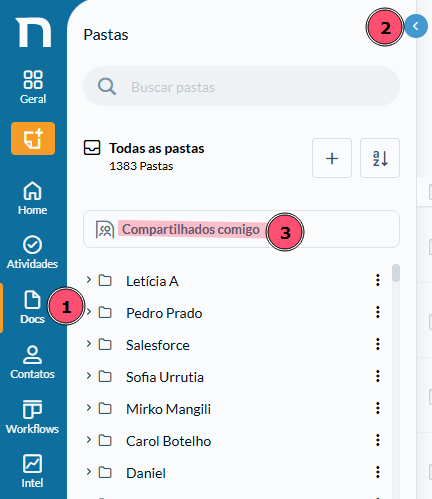The width and height of the screenshot is (432, 499).
Task: Go to Home in sidebar
Action: [32, 198]
